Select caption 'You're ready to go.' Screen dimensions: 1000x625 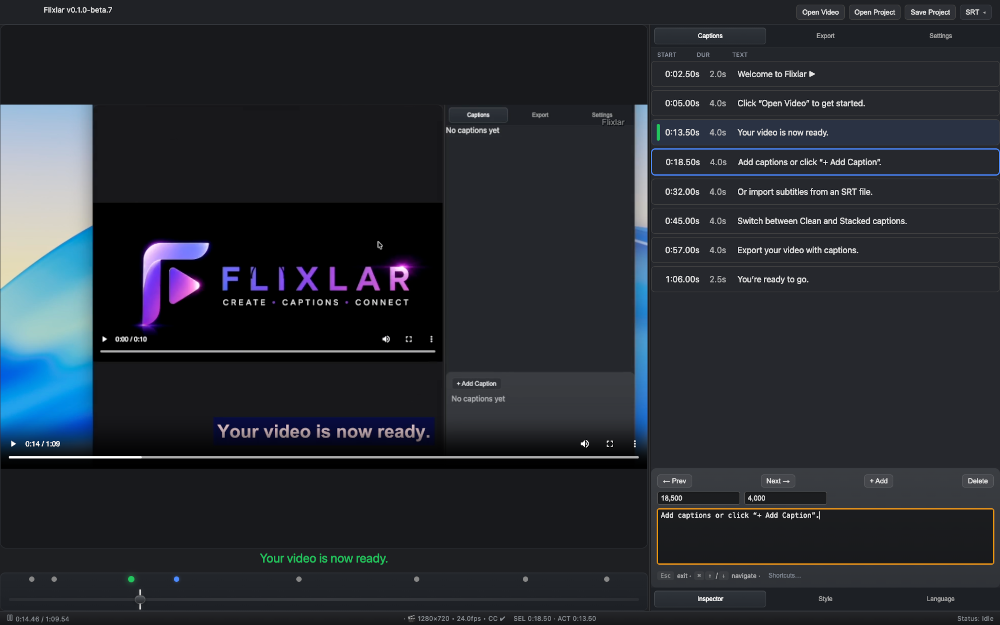coord(825,279)
